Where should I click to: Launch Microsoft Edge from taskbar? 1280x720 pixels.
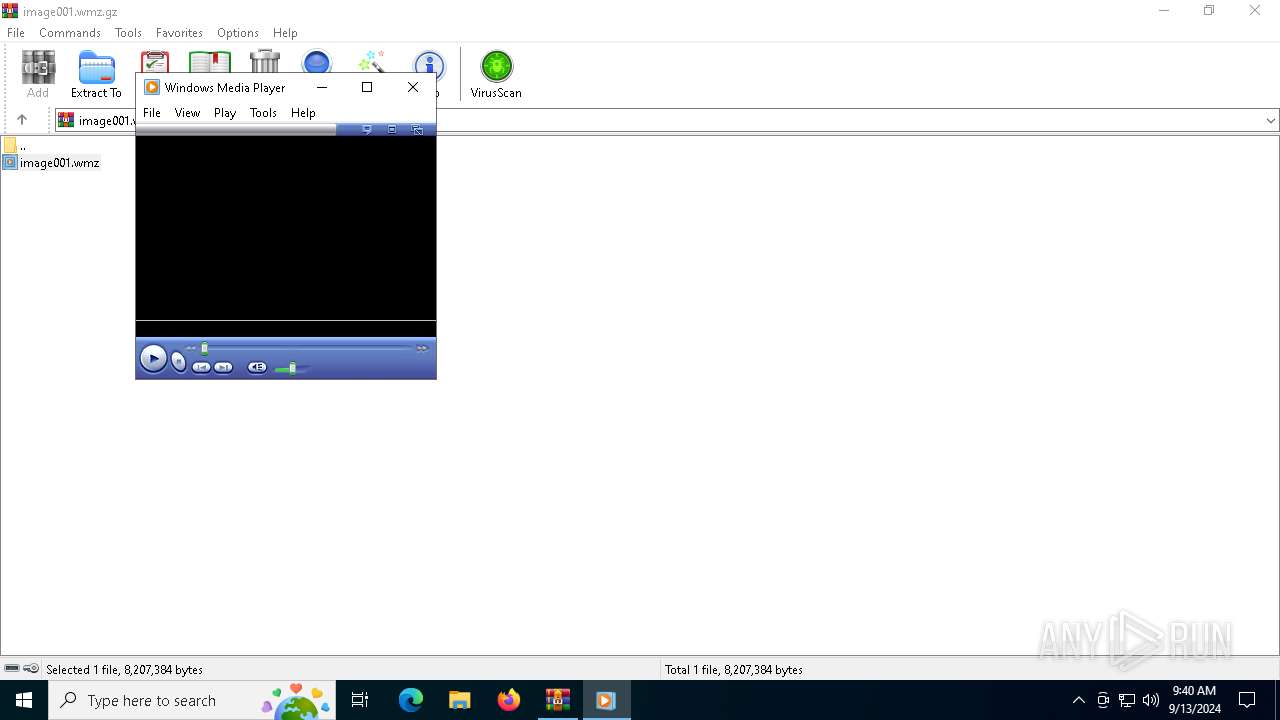[x=411, y=700]
